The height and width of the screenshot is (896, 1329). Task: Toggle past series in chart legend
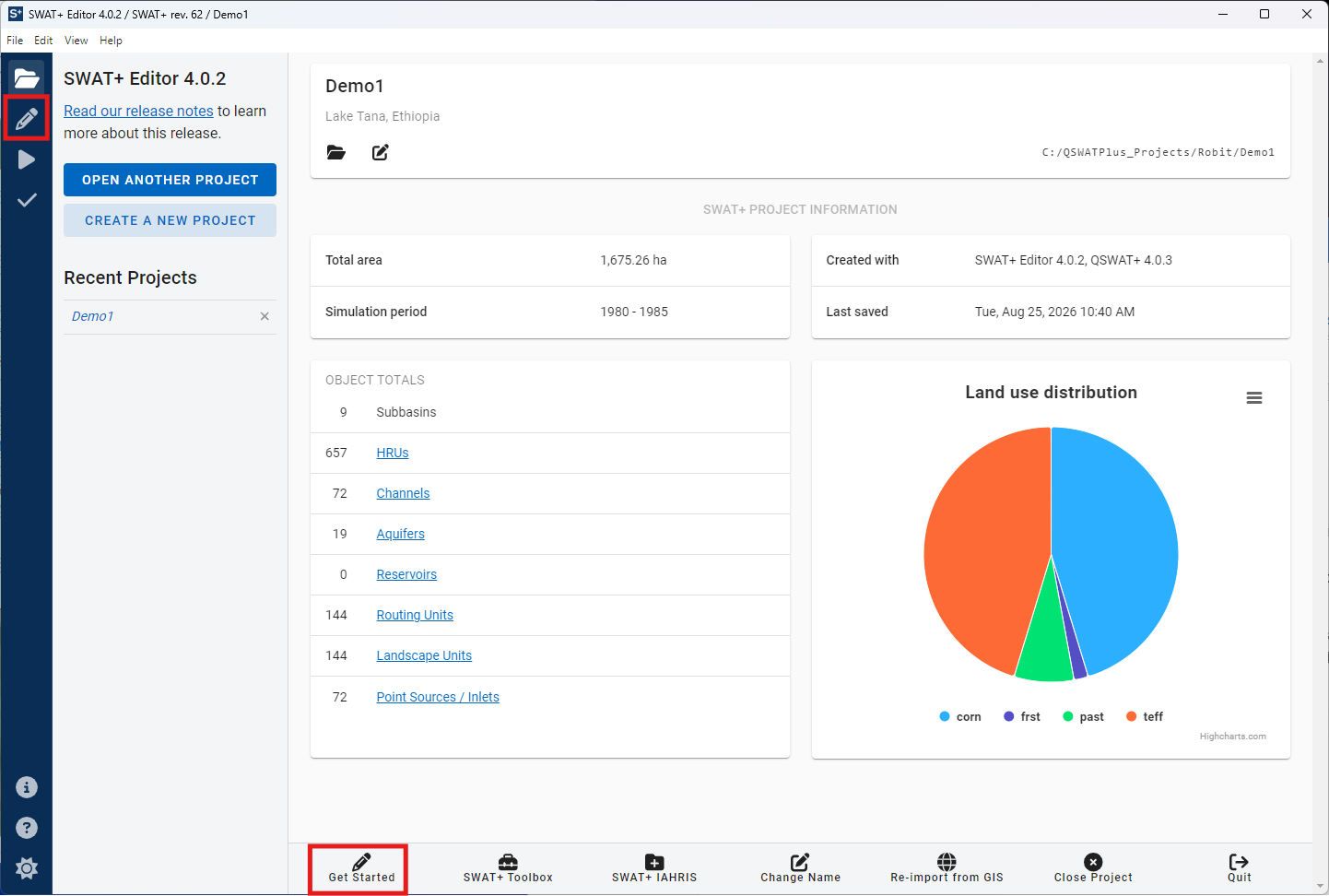[x=1083, y=716]
